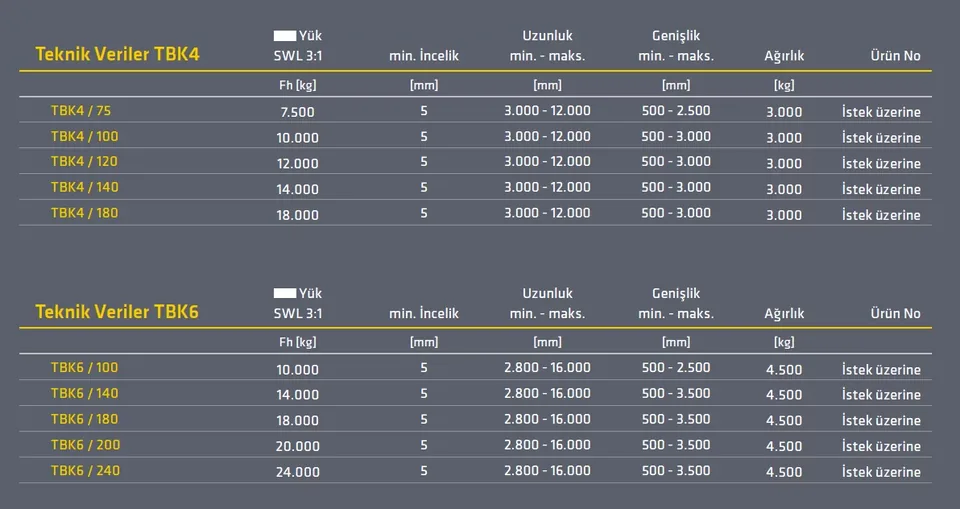The height and width of the screenshot is (509, 960).
Task: Select the TBK6 / 100 model label
Action: [x=84, y=368]
